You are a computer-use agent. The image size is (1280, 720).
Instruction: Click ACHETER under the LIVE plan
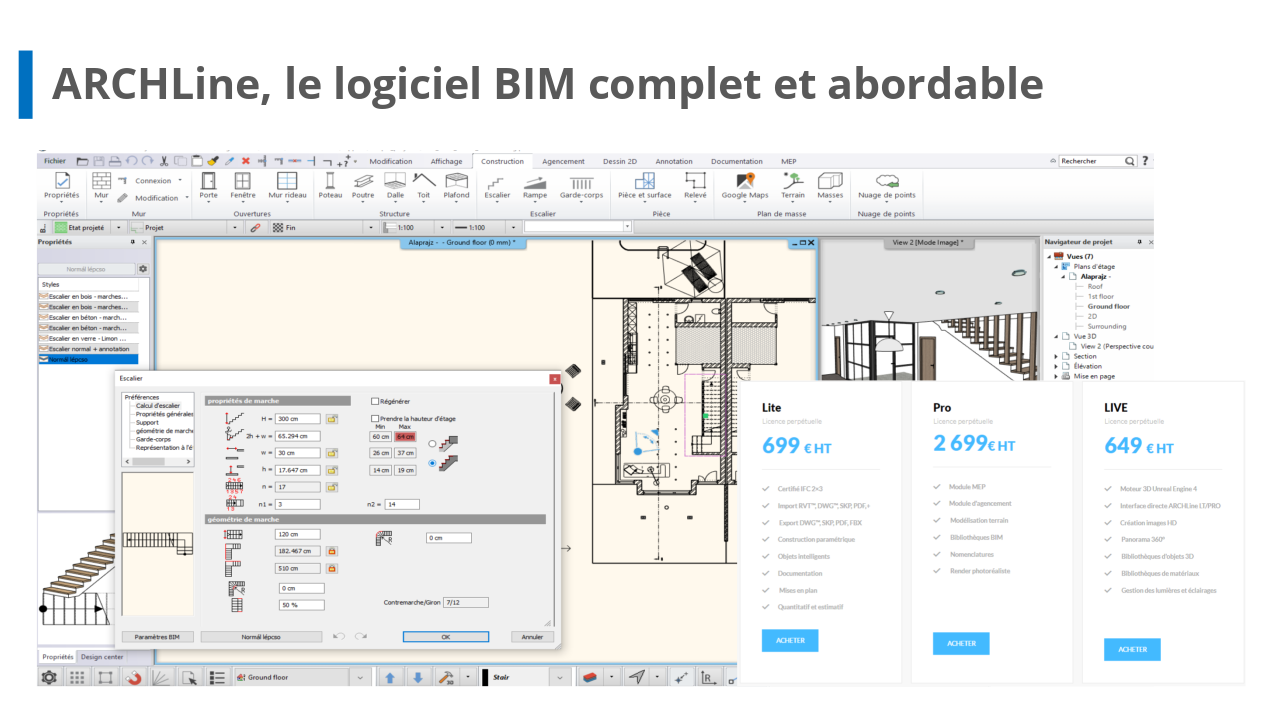click(1132, 649)
